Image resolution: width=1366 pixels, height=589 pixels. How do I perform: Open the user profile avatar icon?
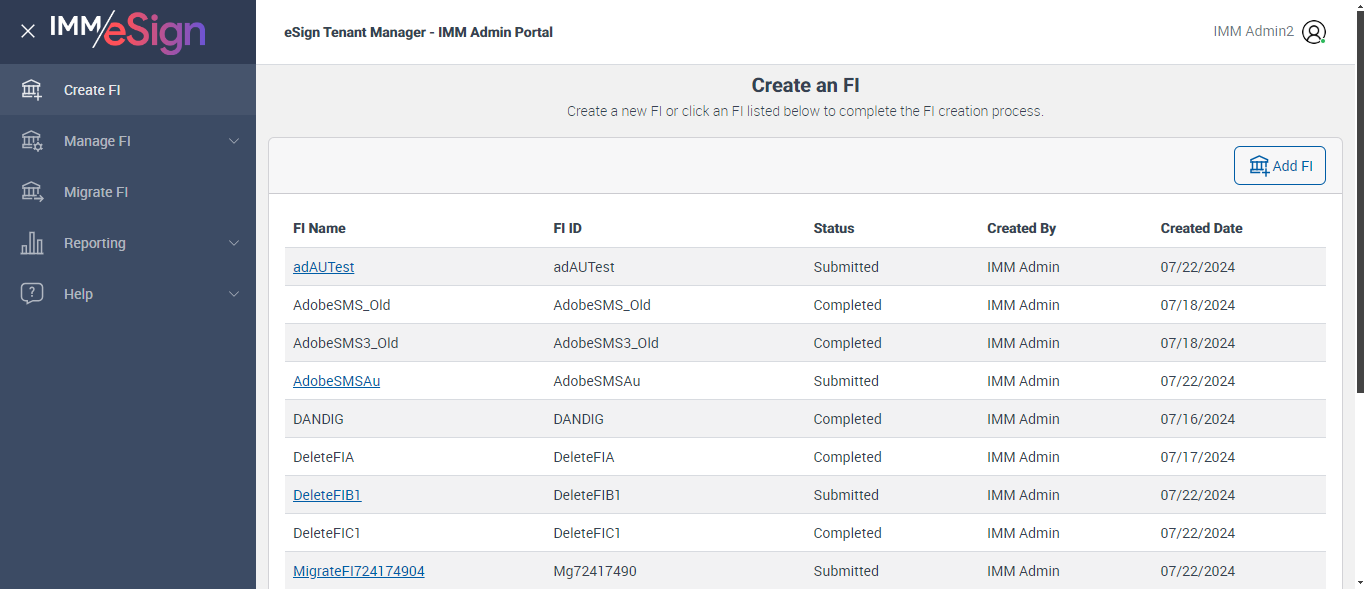(1314, 32)
